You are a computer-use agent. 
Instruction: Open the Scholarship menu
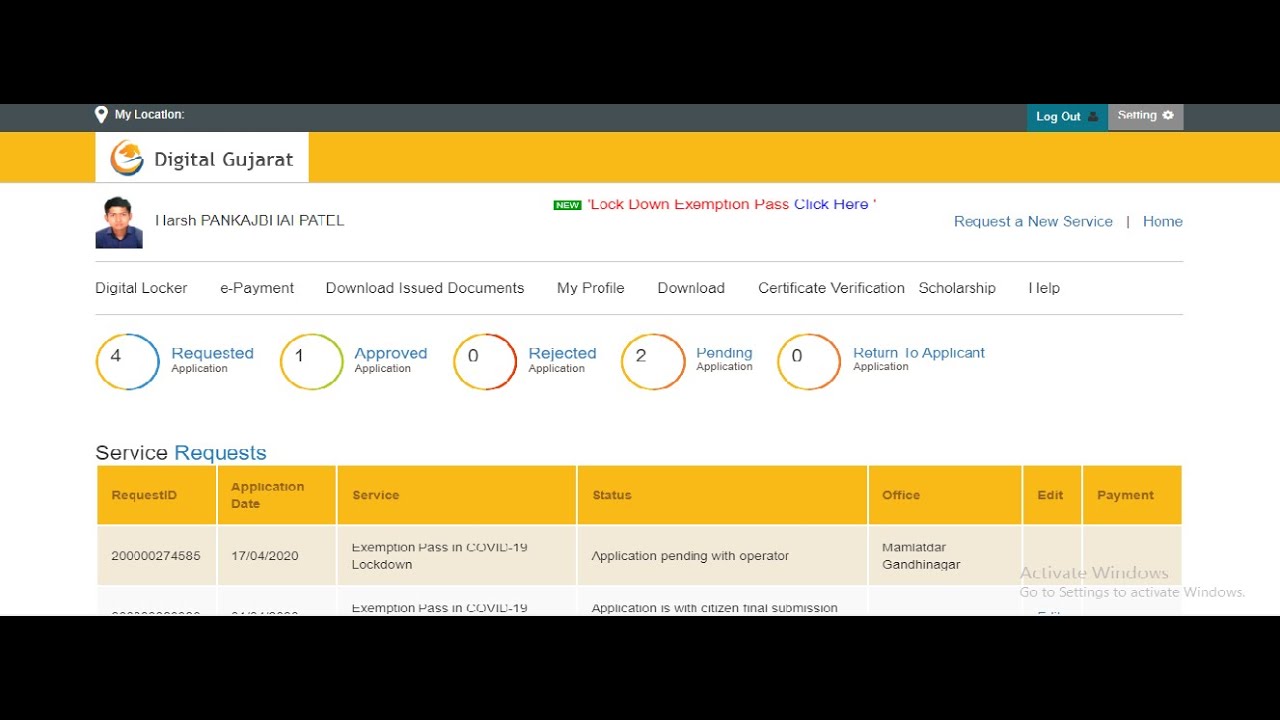point(957,288)
